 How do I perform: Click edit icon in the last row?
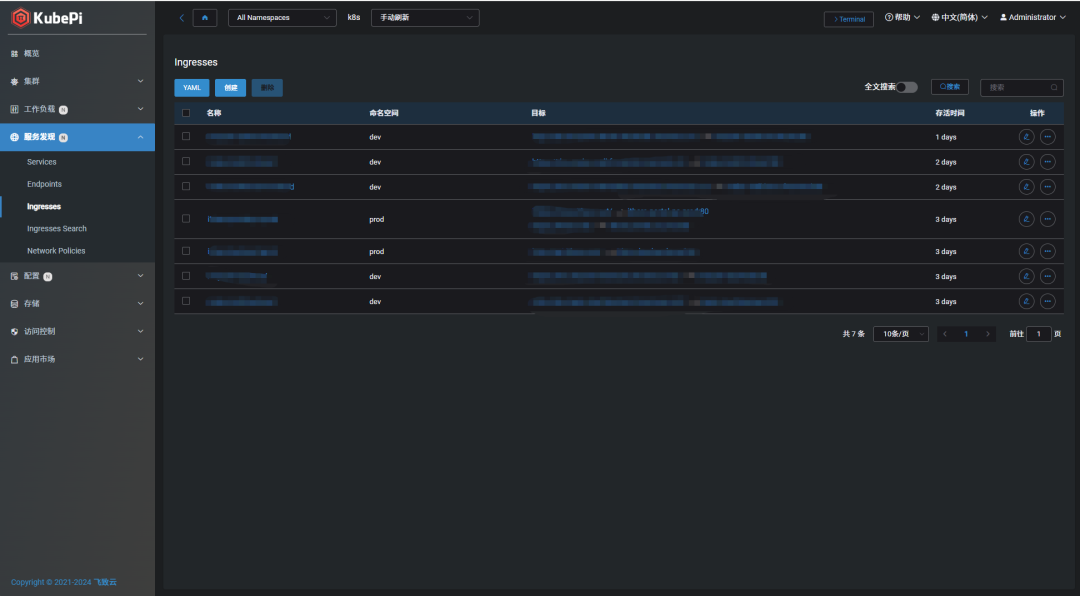(1026, 302)
